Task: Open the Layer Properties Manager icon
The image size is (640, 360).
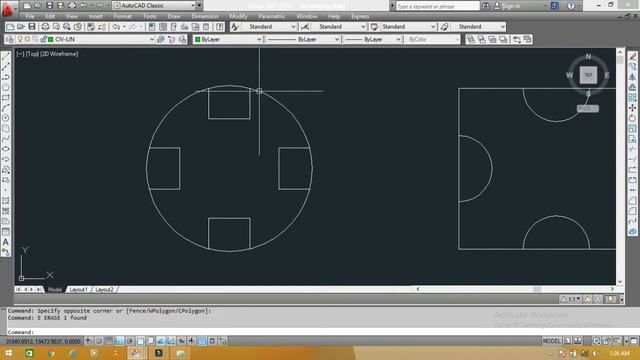Action: click(10, 39)
